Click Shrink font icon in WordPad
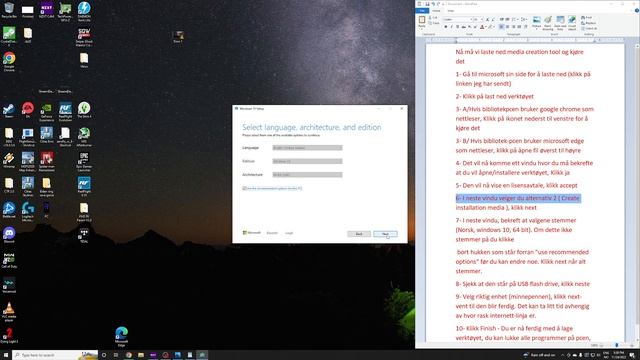Viewport: 640px width, 360px height. click(x=493, y=20)
